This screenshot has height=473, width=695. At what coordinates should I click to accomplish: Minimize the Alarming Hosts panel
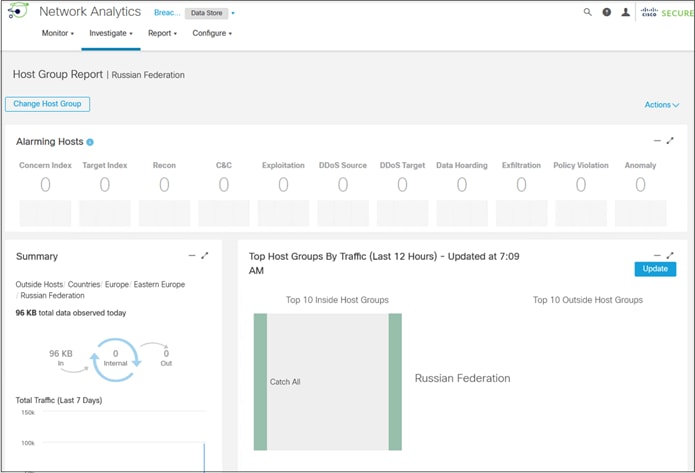pos(657,141)
